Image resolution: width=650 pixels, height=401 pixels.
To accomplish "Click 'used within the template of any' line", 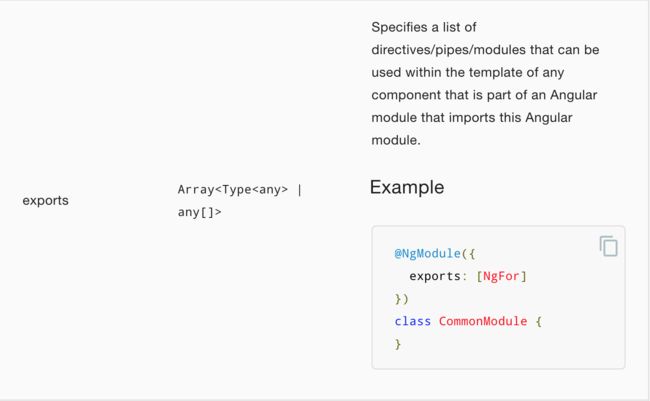I will [468, 73].
